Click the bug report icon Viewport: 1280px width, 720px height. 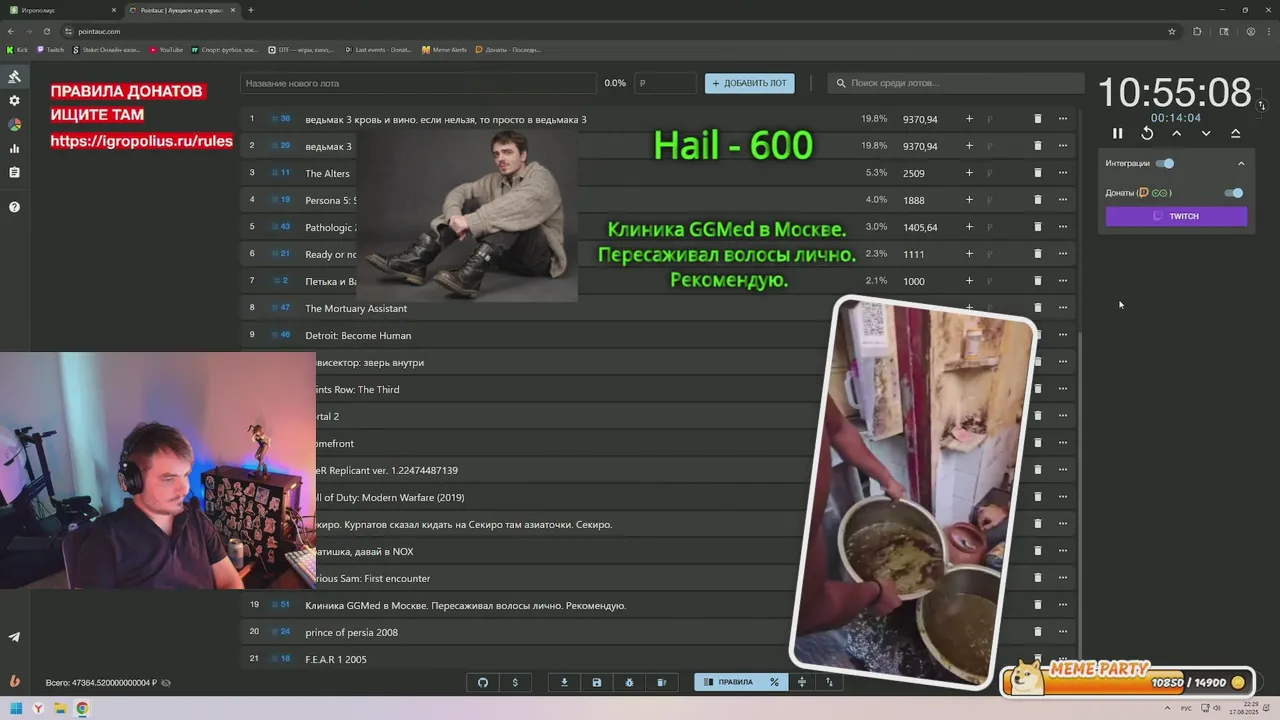629,682
